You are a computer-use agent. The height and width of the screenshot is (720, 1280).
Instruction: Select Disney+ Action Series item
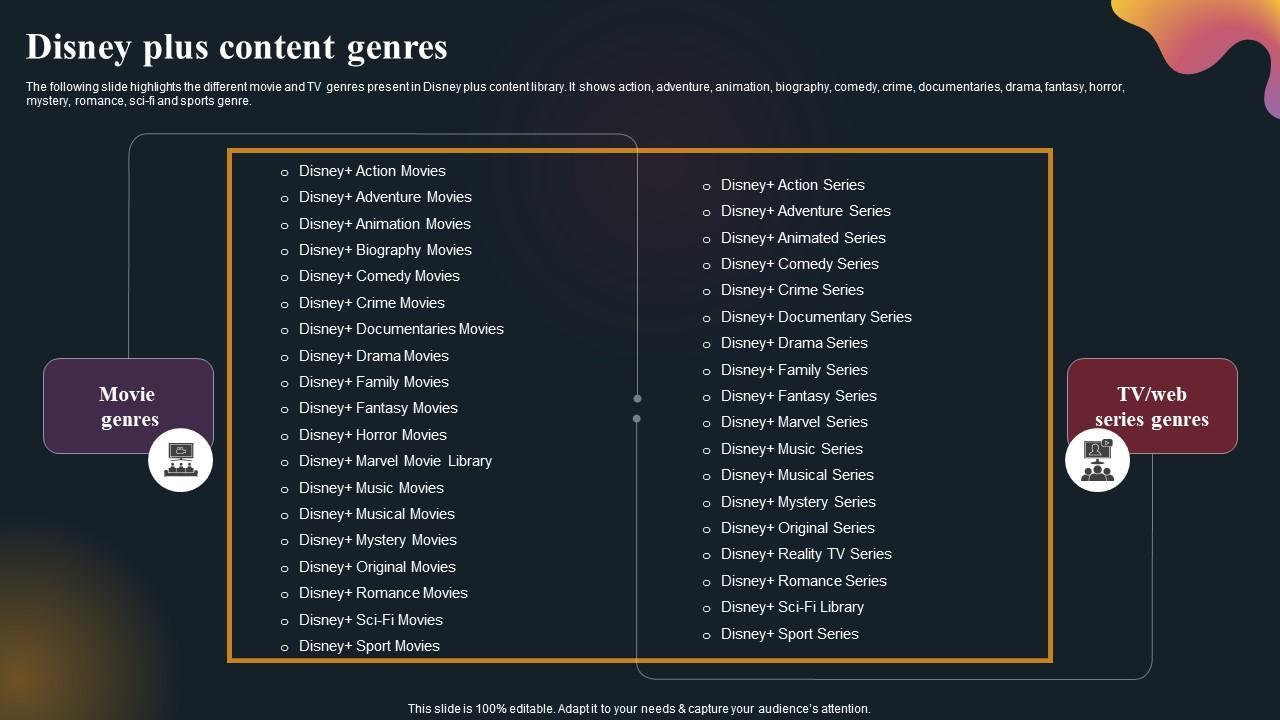[x=792, y=185]
